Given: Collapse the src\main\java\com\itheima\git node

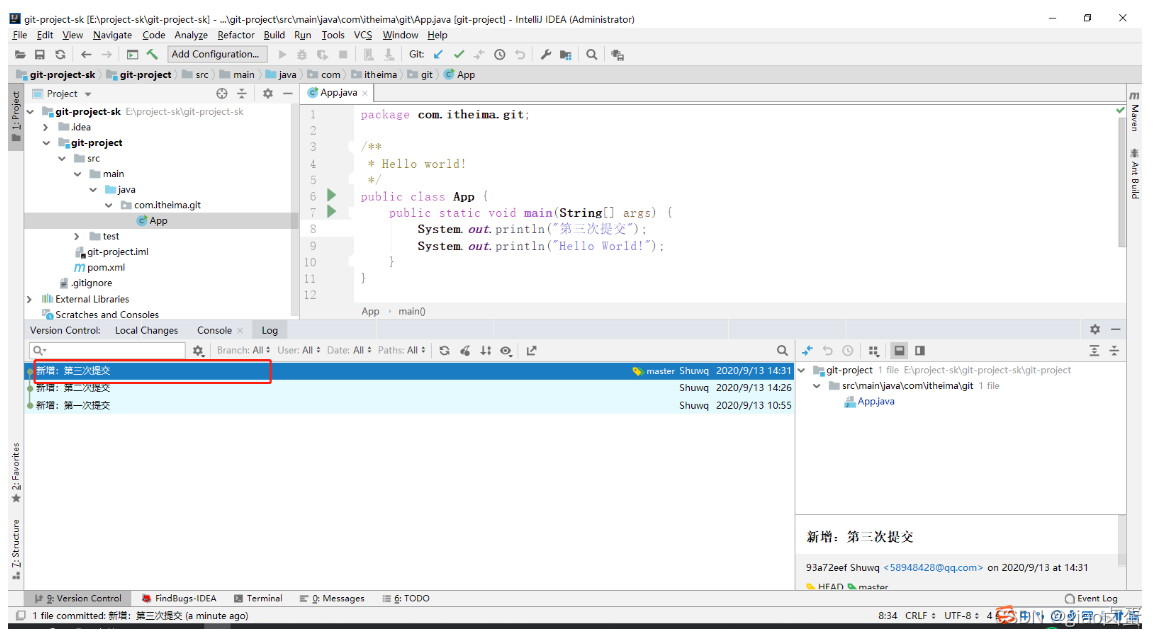Looking at the screenshot, I should [x=817, y=386].
